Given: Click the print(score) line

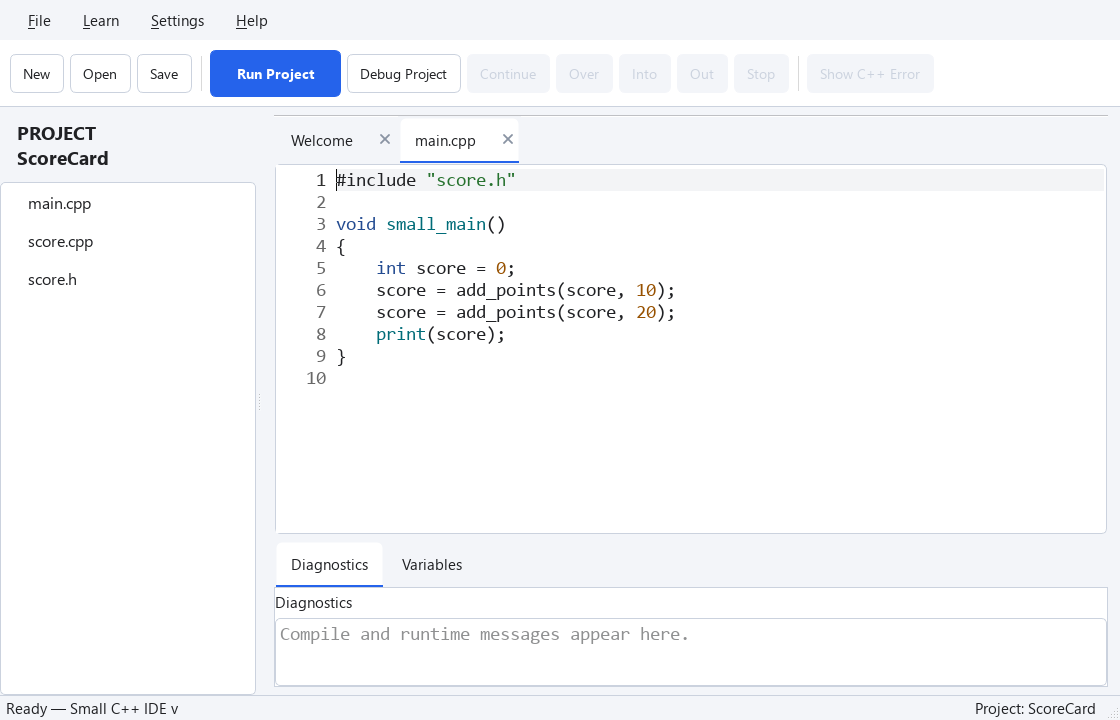Looking at the screenshot, I should tap(441, 334).
